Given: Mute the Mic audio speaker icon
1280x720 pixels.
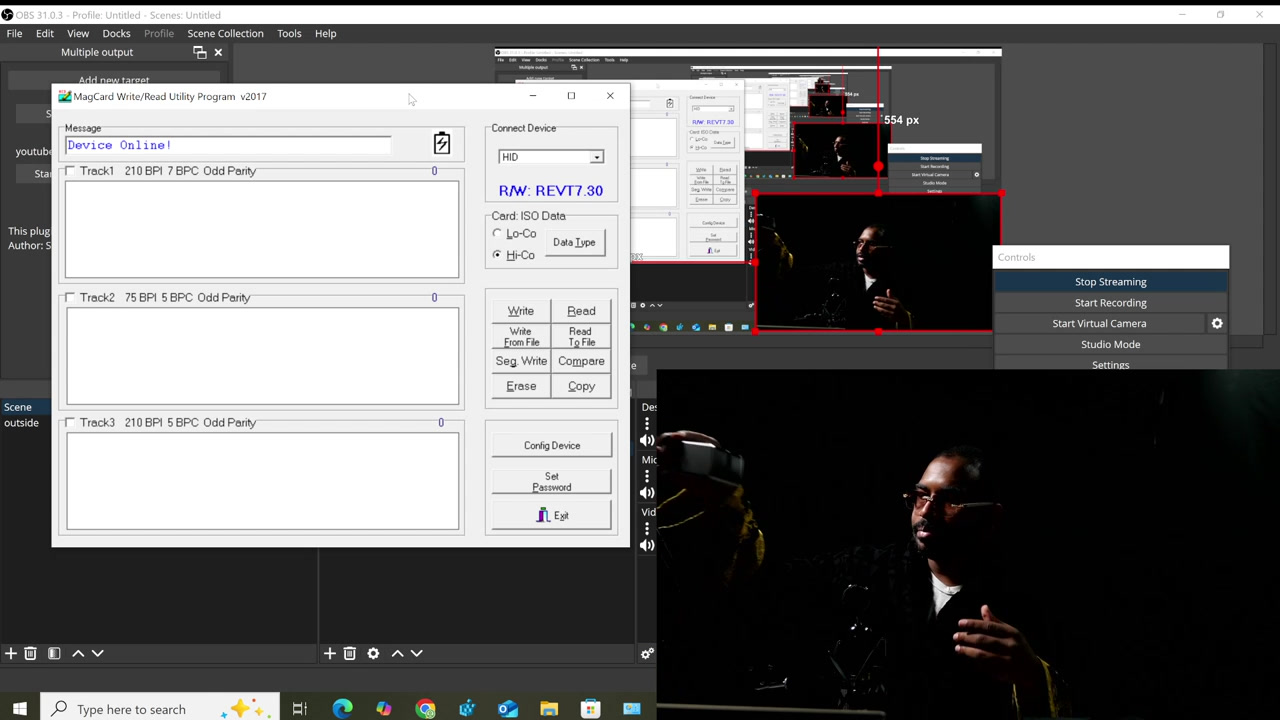Looking at the screenshot, I should [x=647, y=492].
